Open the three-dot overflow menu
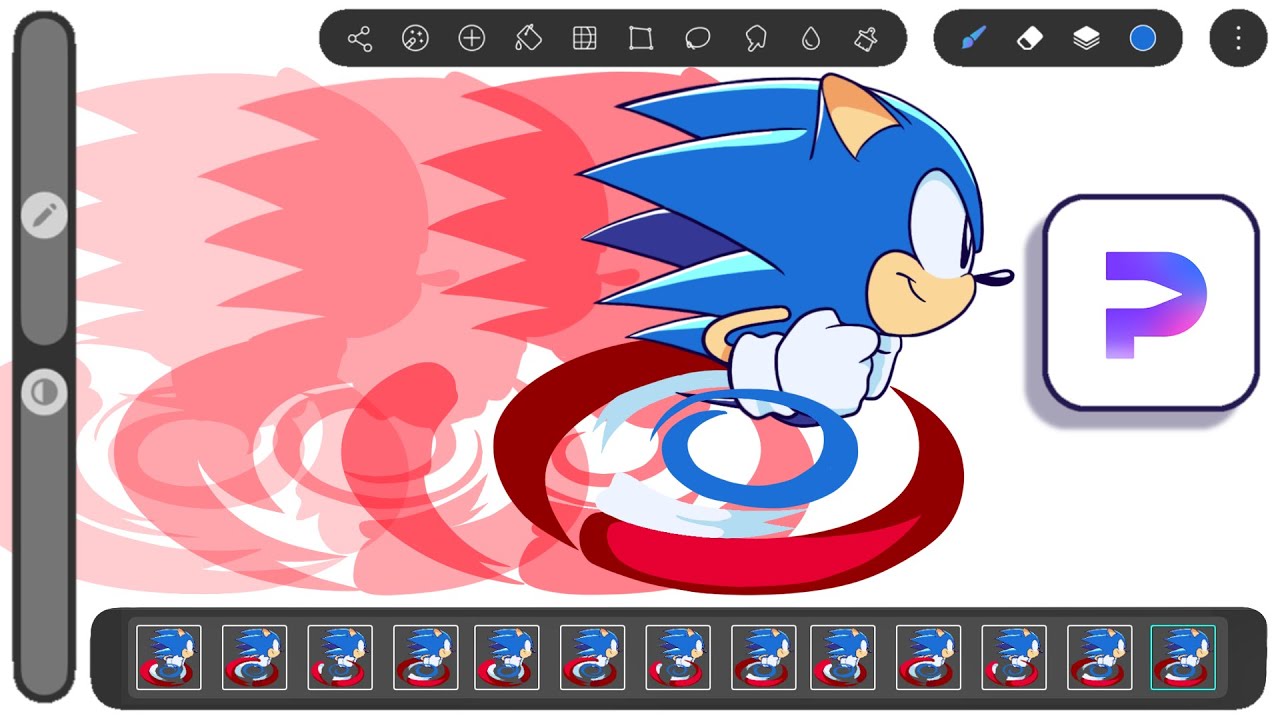This screenshot has width=1280, height=720. [1238, 38]
